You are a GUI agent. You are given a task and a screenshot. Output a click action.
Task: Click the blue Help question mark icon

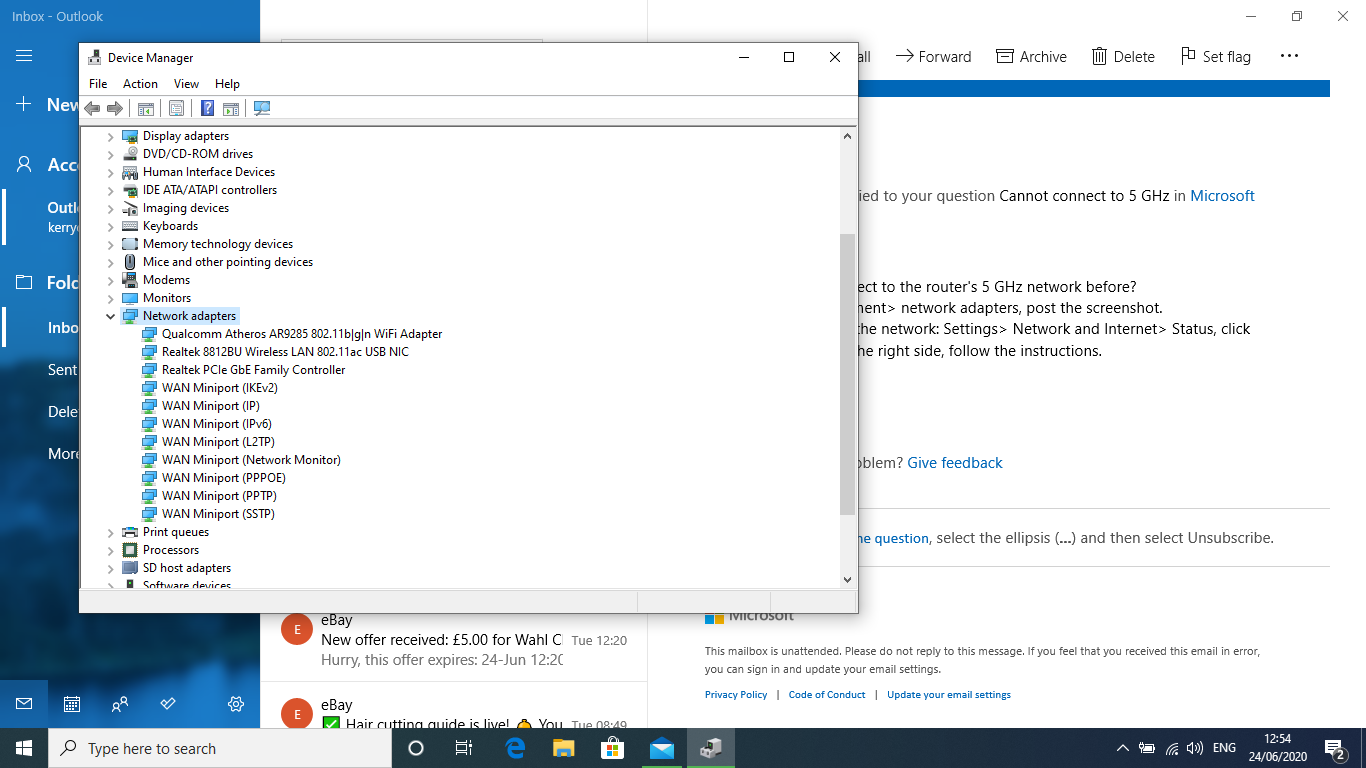pos(208,108)
